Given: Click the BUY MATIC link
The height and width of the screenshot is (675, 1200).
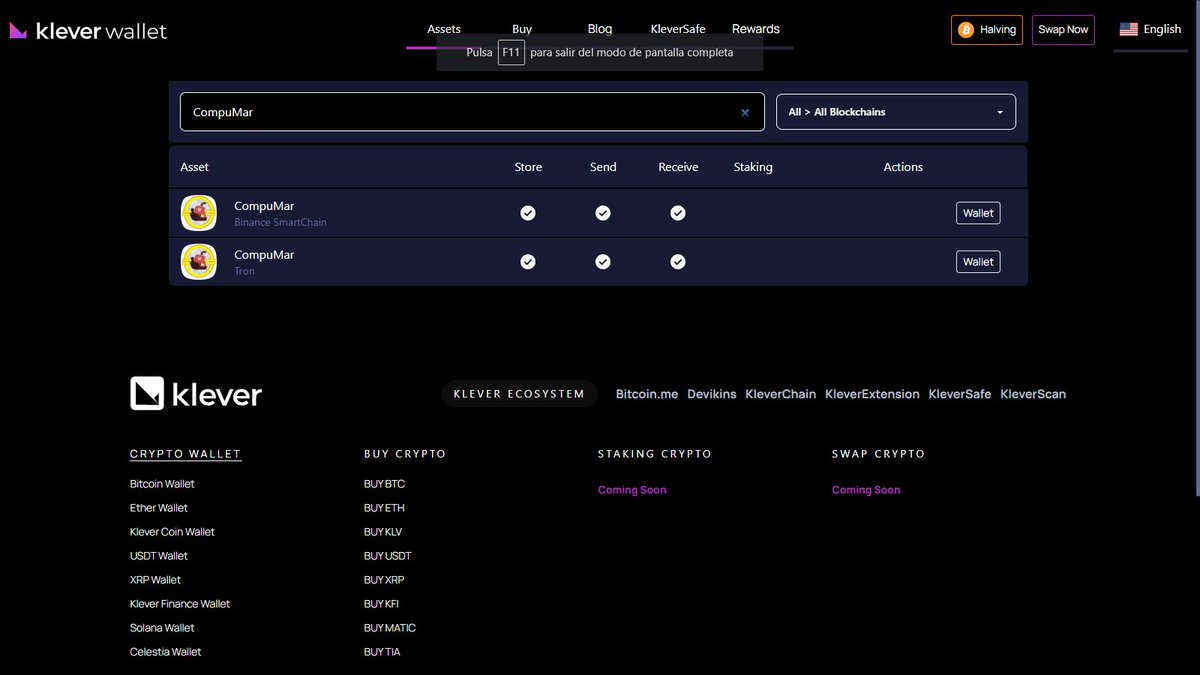Looking at the screenshot, I should [390, 628].
